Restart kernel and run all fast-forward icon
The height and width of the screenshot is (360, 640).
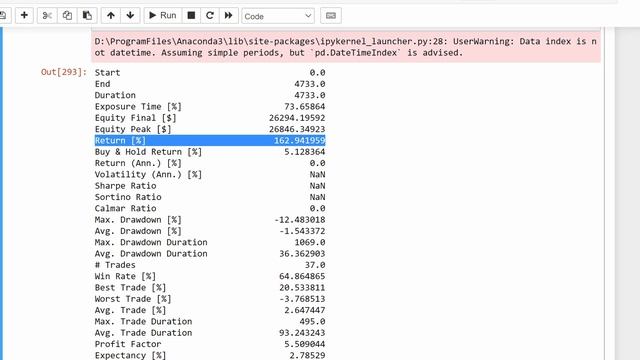[x=229, y=16]
